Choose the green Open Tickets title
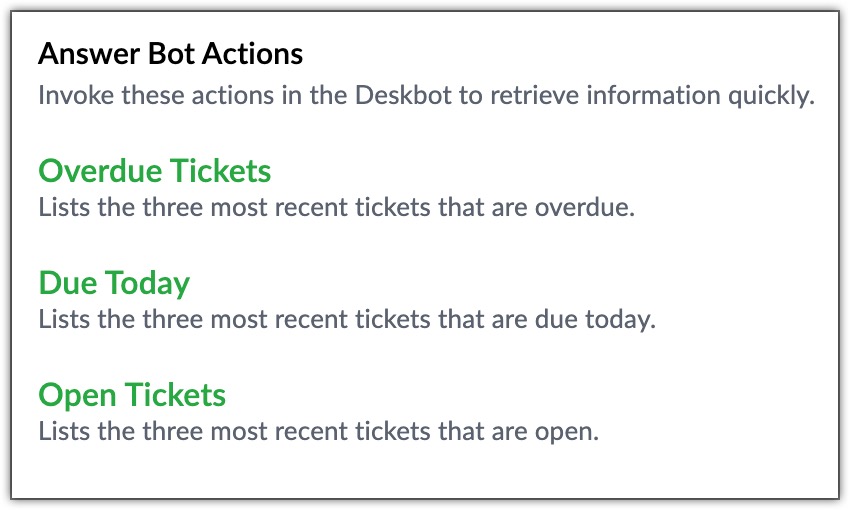 tap(132, 395)
